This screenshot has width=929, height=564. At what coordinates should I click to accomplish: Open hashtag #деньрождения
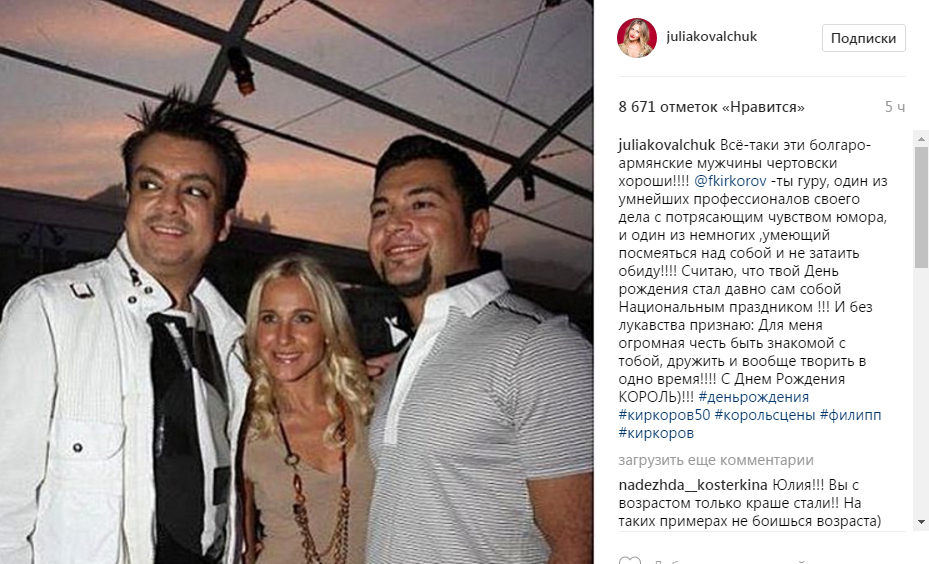(754, 397)
